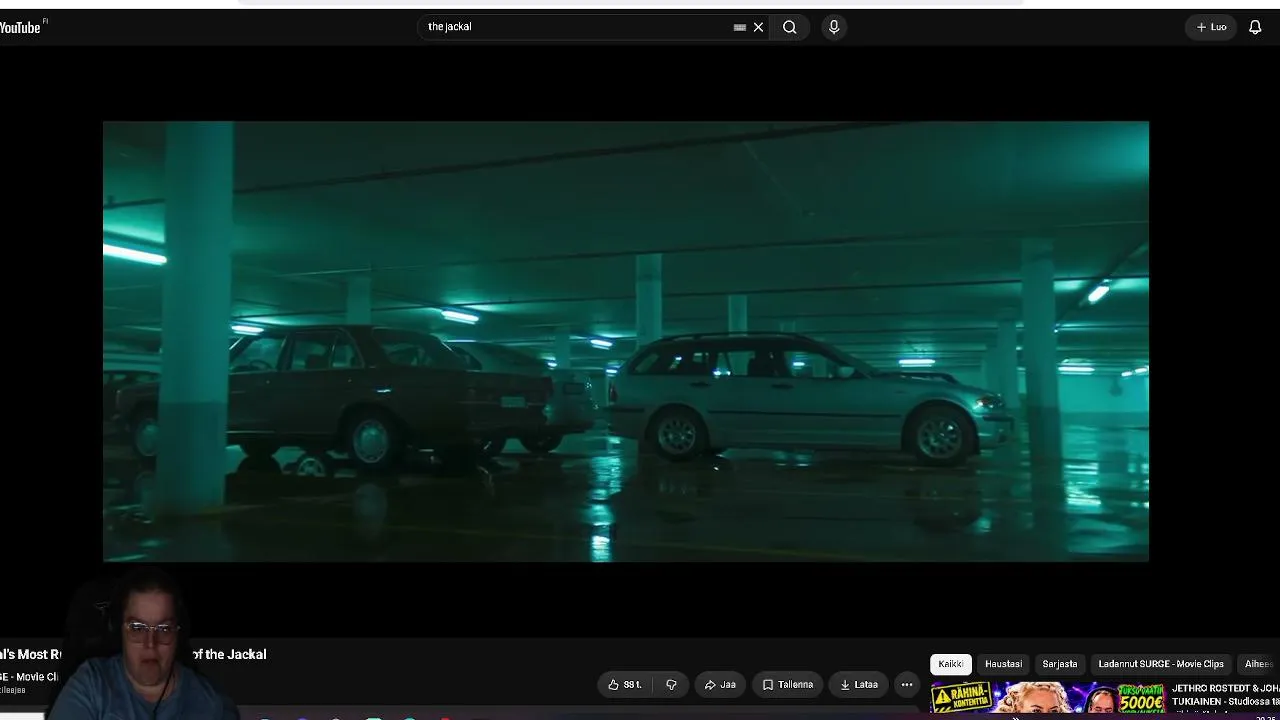Dislike the video with thumbs down
1280x720 pixels.
click(x=672, y=685)
